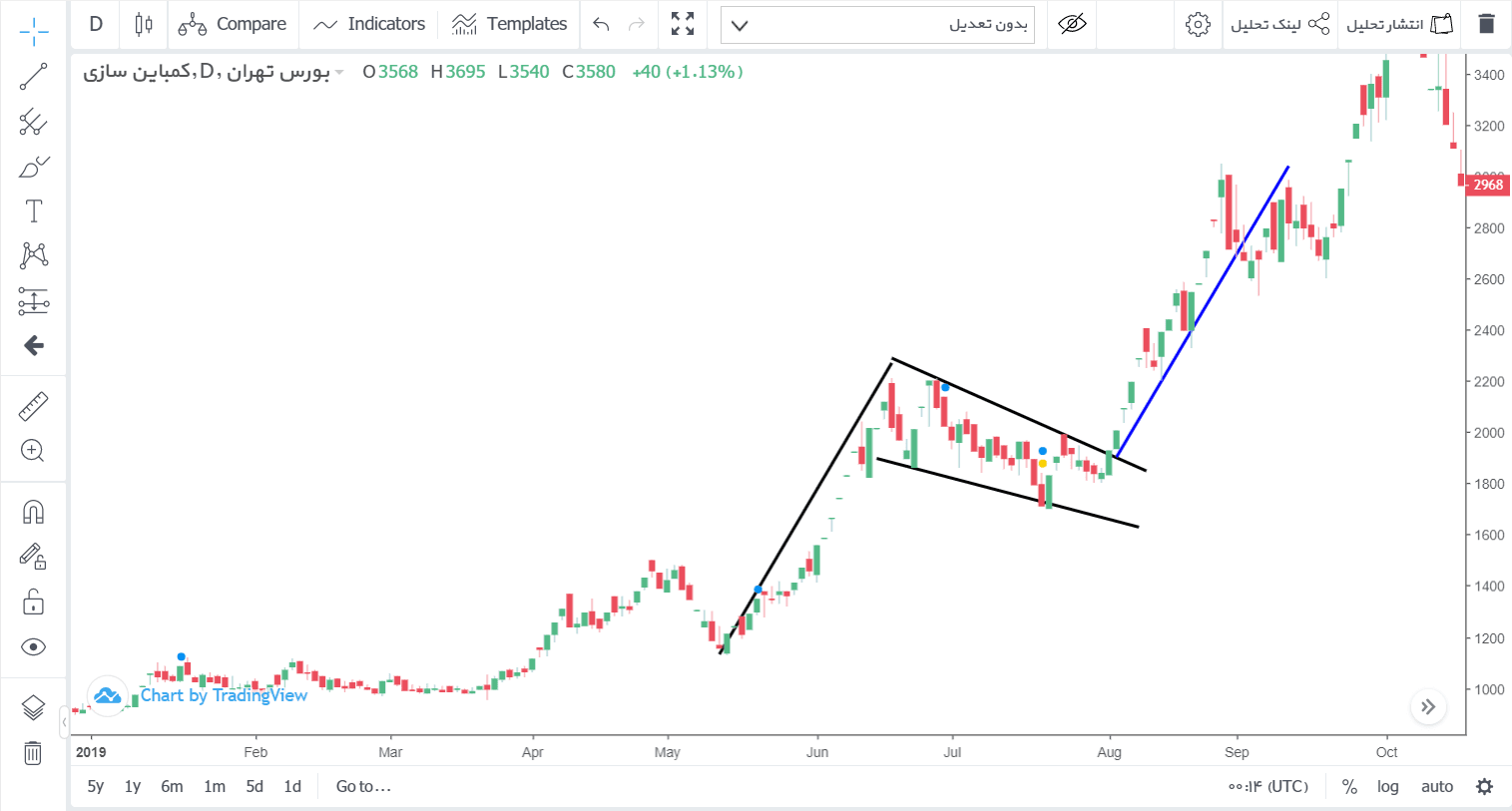The height and width of the screenshot is (811, 1512).
Task: Toggle auto scale mode
Action: coord(1437,786)
